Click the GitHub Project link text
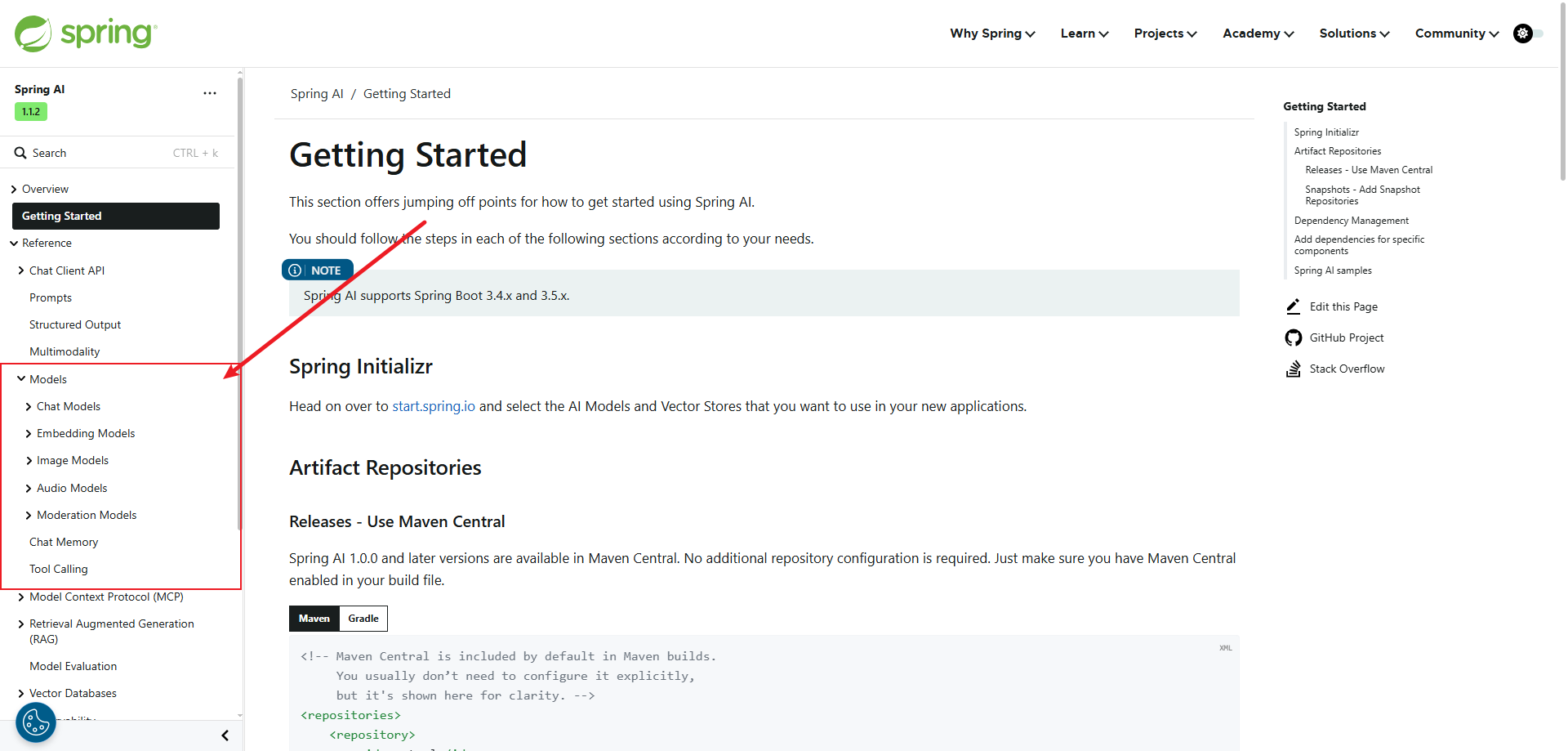Screen dimensions: 1568x751 tap(1347, 338)
